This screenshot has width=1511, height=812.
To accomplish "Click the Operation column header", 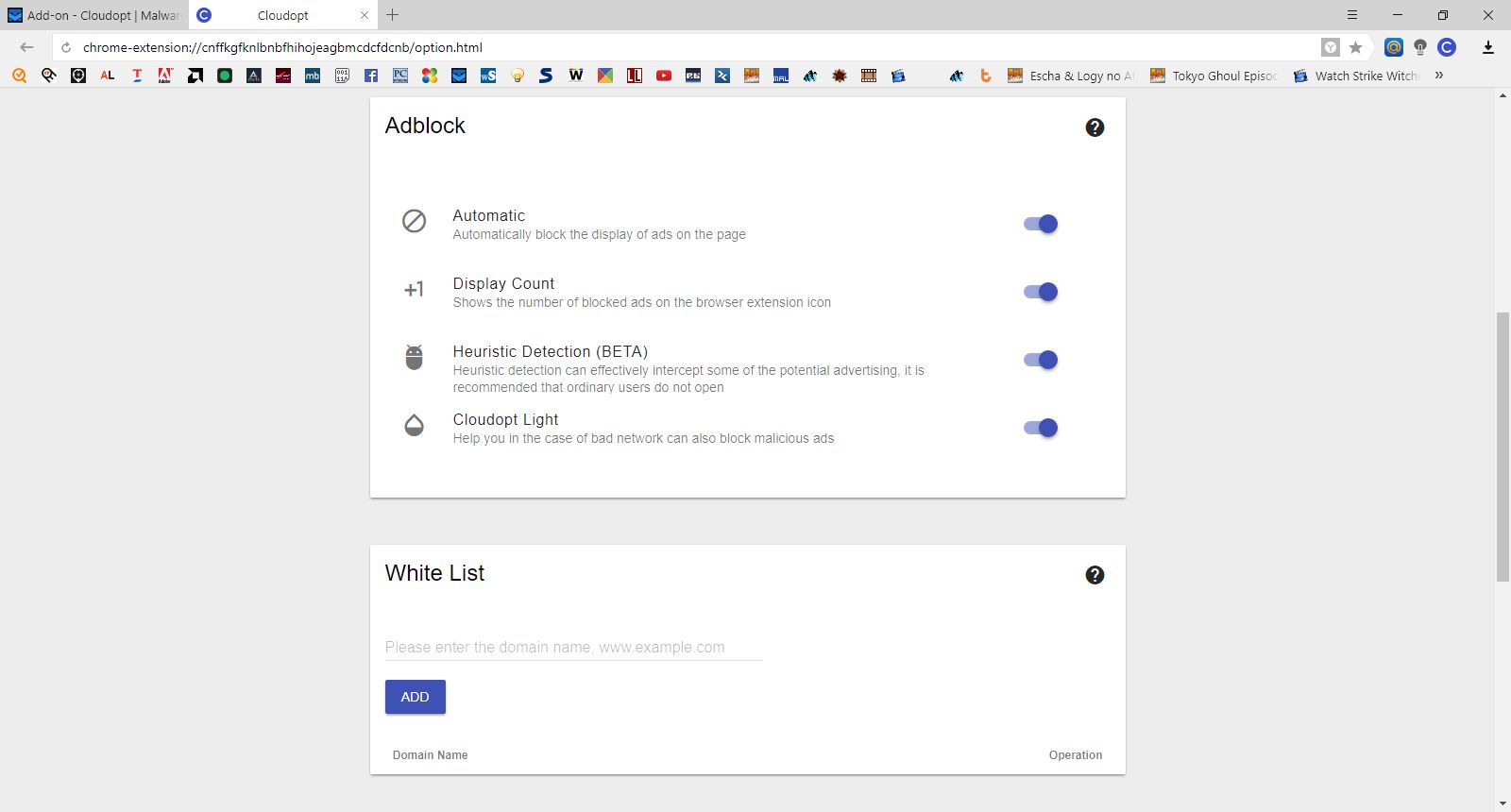I will tap(1076, 755).
